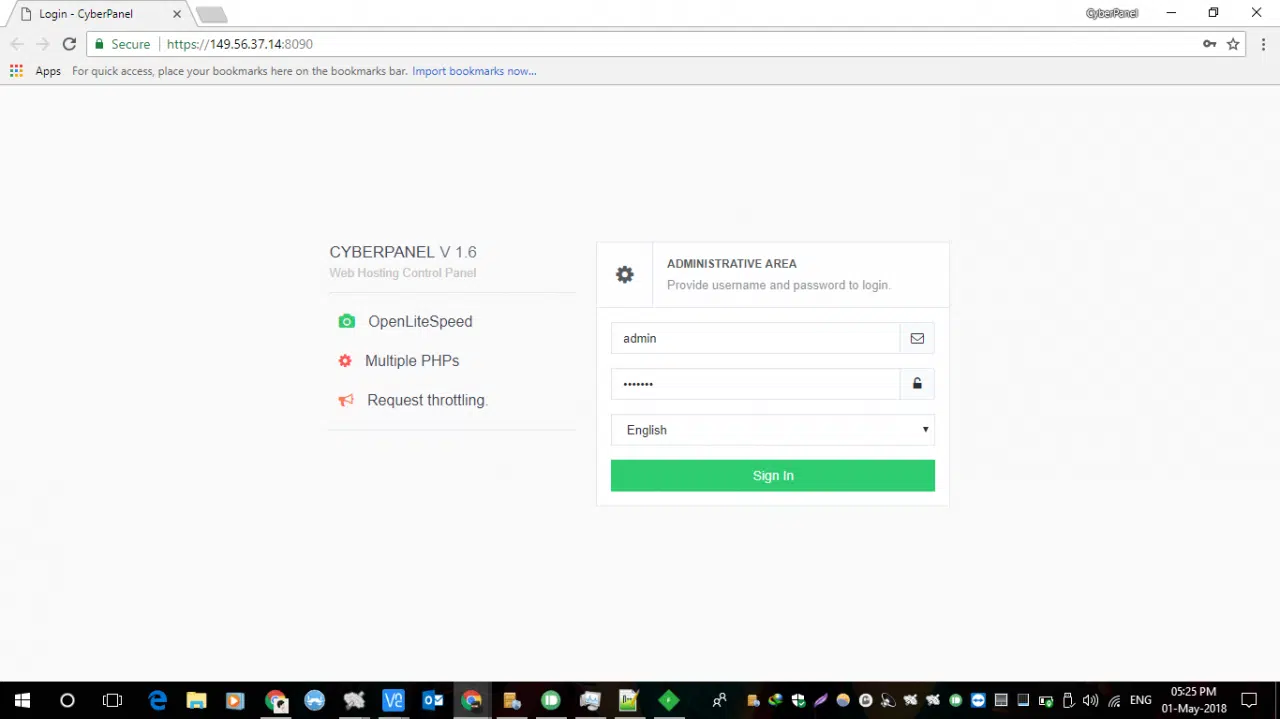This screenshot has height=719, width=1280.
Task: Click the Apps label in the bookmarks bar
Action: click(x=48, y=71)
